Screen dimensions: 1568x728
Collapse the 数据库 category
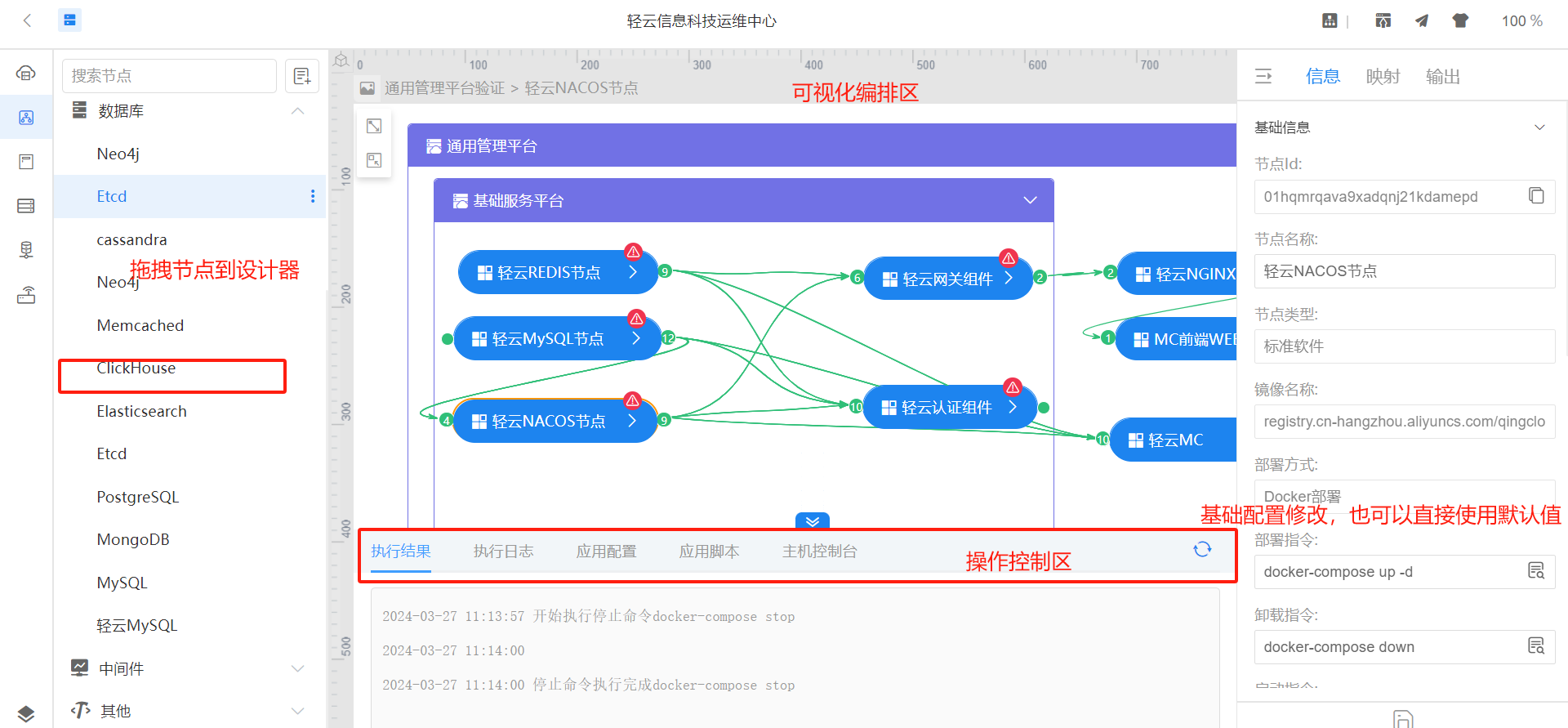pos(298,111)
